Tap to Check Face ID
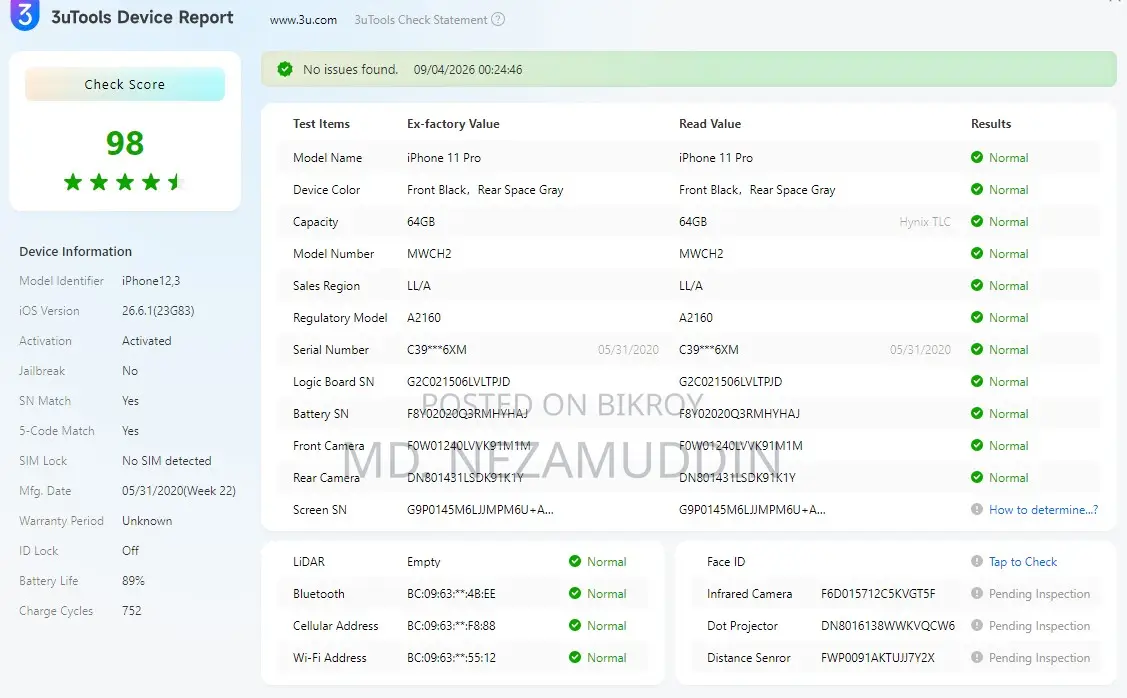Viewport: 1127px width, 698px height. coord(1023,561)
